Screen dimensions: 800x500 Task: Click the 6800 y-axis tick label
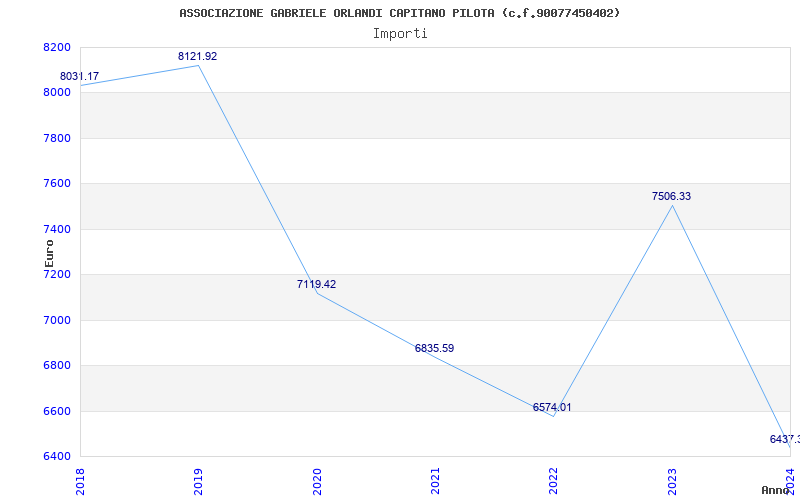tap(57, 366)
